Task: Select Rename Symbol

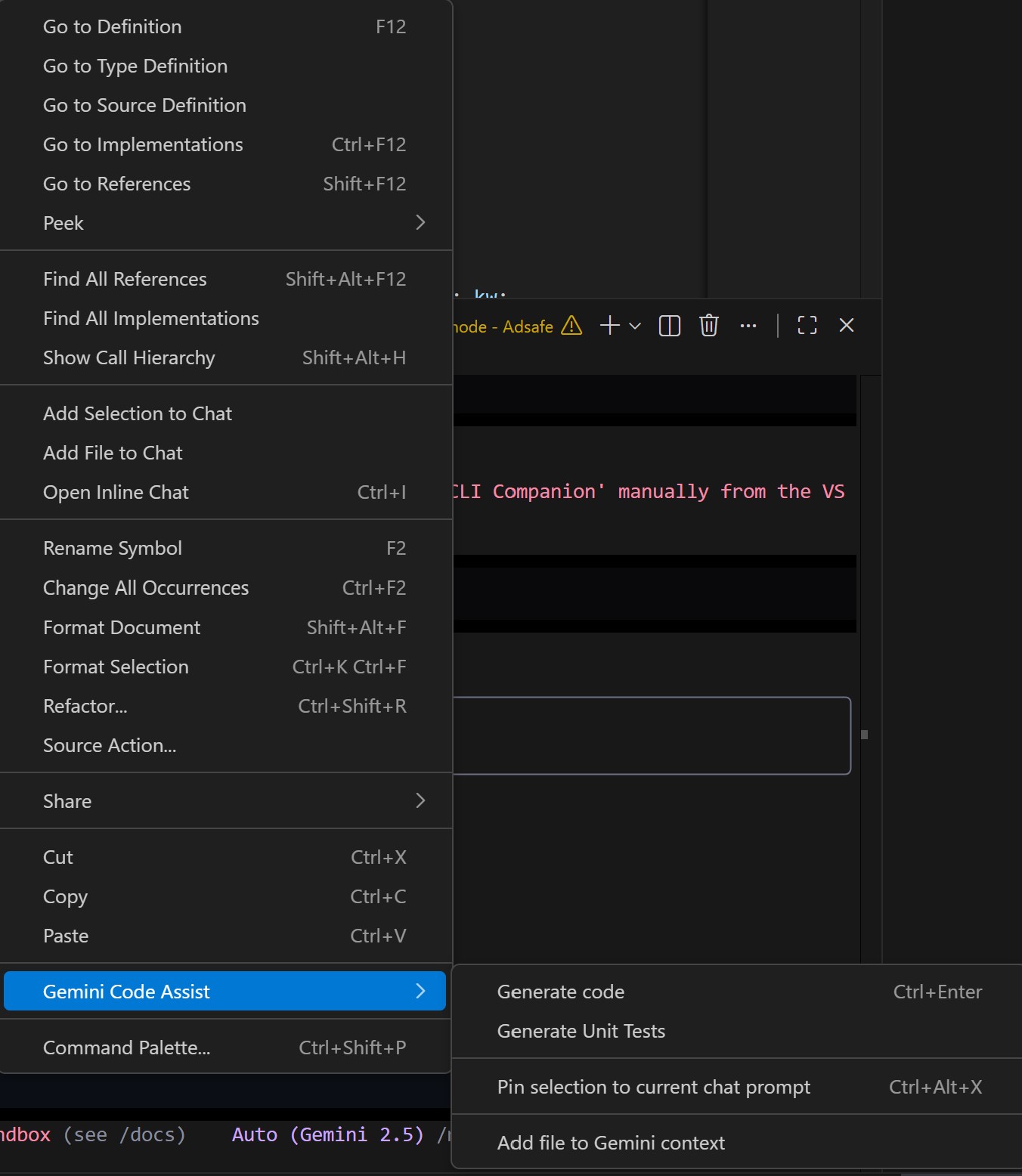Action: [225, 548]
